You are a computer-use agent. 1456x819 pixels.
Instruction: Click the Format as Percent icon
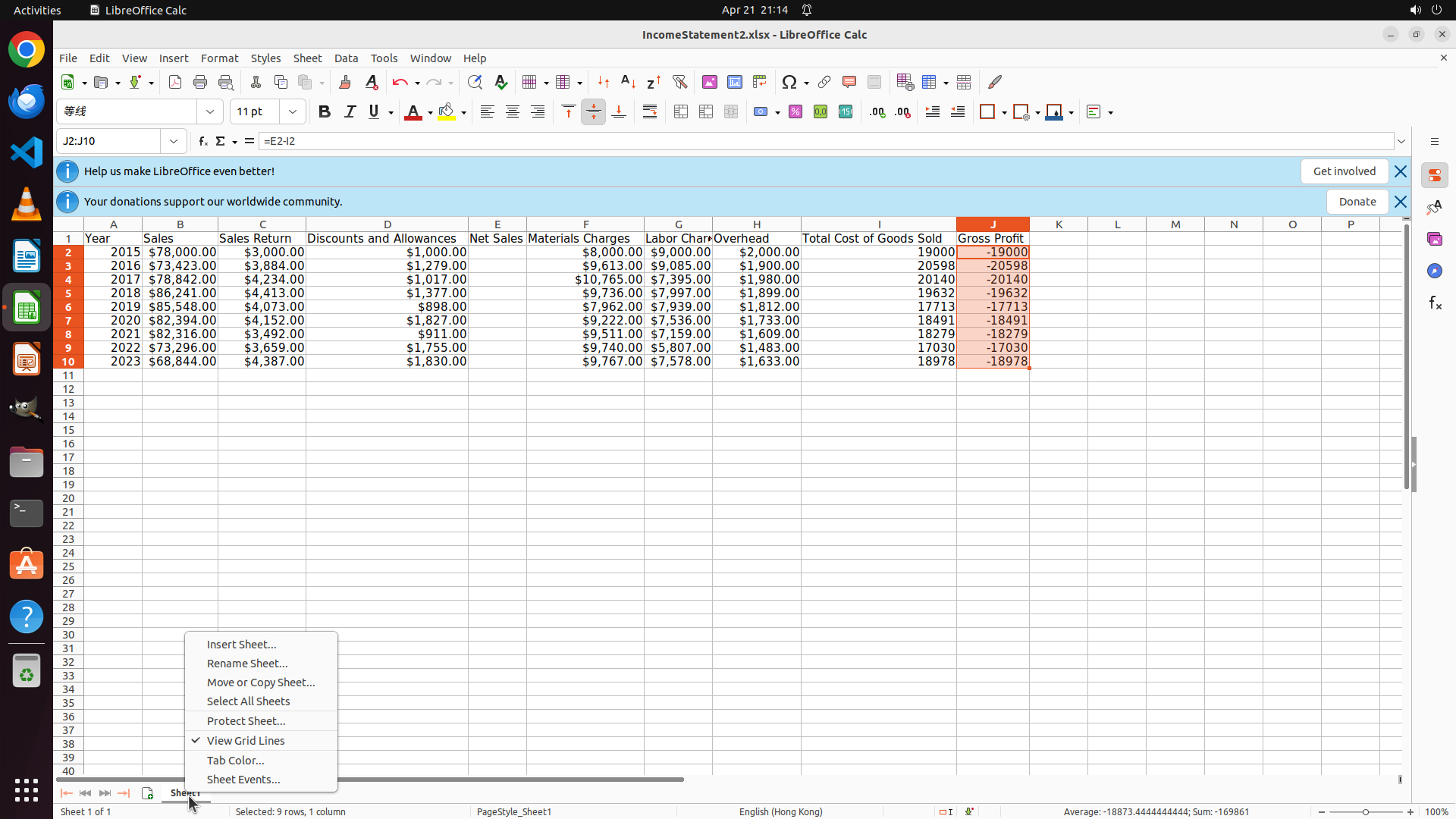(x=795, y=112)
